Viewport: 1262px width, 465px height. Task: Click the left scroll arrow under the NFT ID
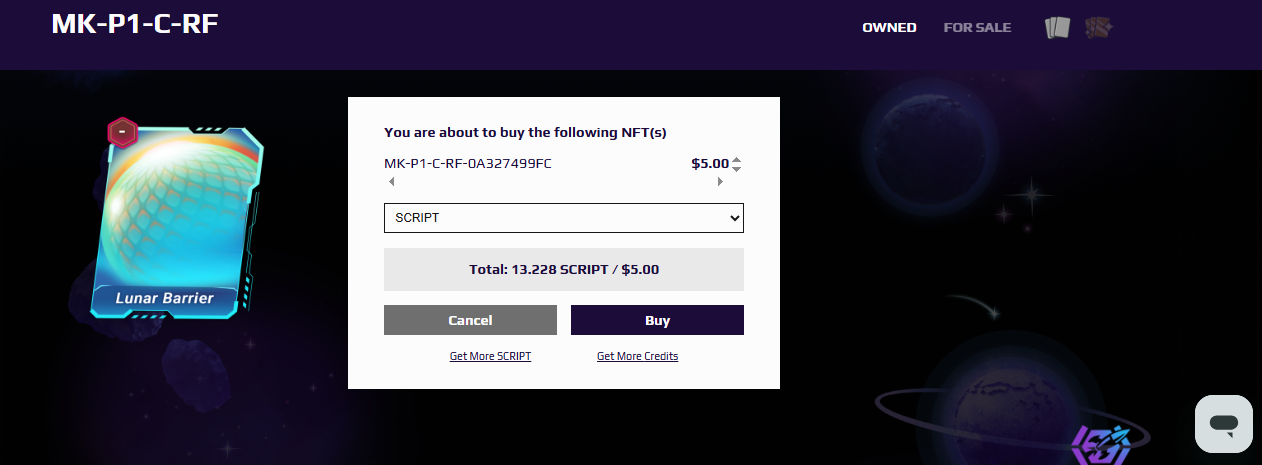[391, 182]
